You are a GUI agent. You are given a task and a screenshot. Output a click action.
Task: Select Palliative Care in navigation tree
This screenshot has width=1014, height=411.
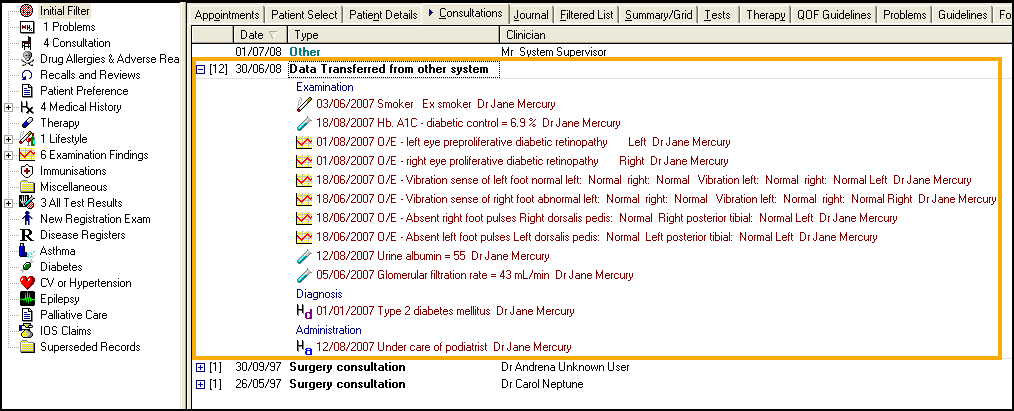pyautogui.click(x=74, y=315)
